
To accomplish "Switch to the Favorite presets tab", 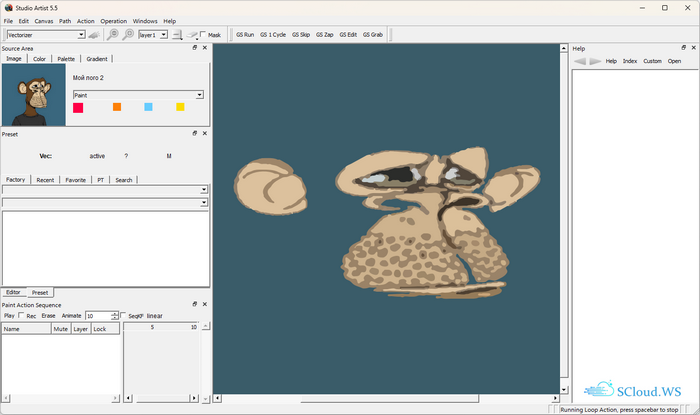I will click(x=75, y=180).
